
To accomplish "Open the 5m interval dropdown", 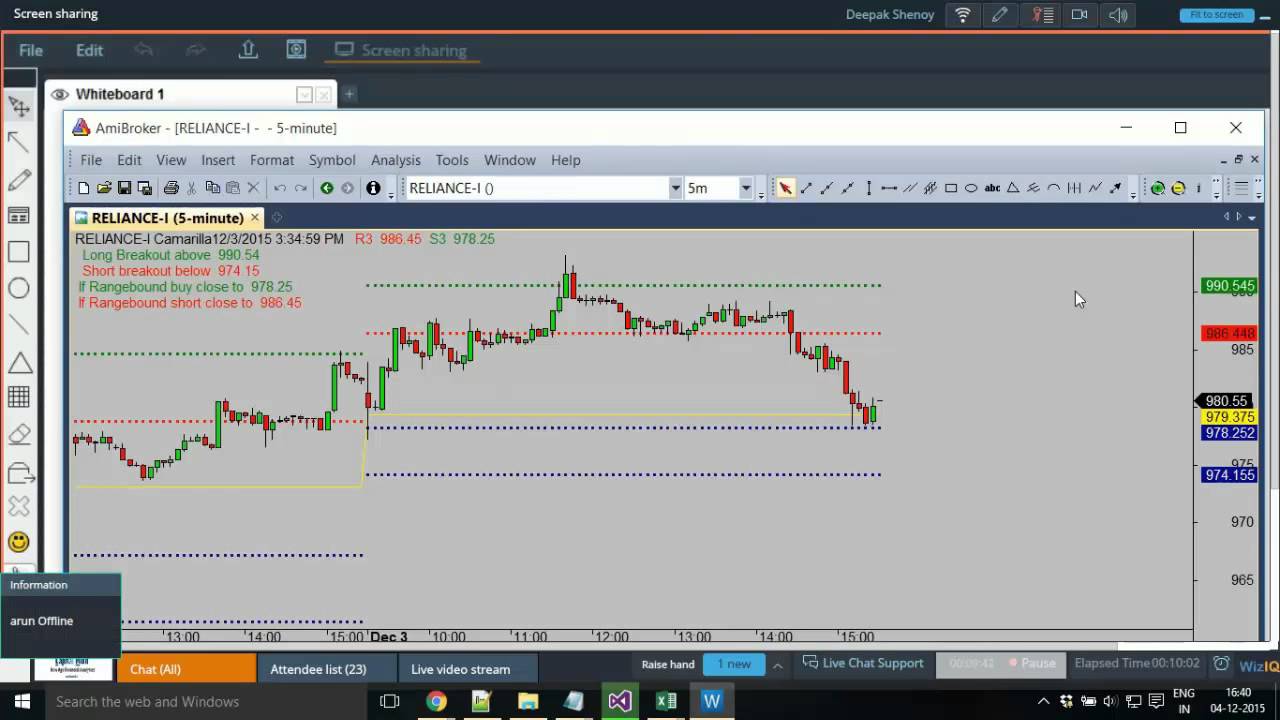I will pyautogui.click(x=745, y=188).
